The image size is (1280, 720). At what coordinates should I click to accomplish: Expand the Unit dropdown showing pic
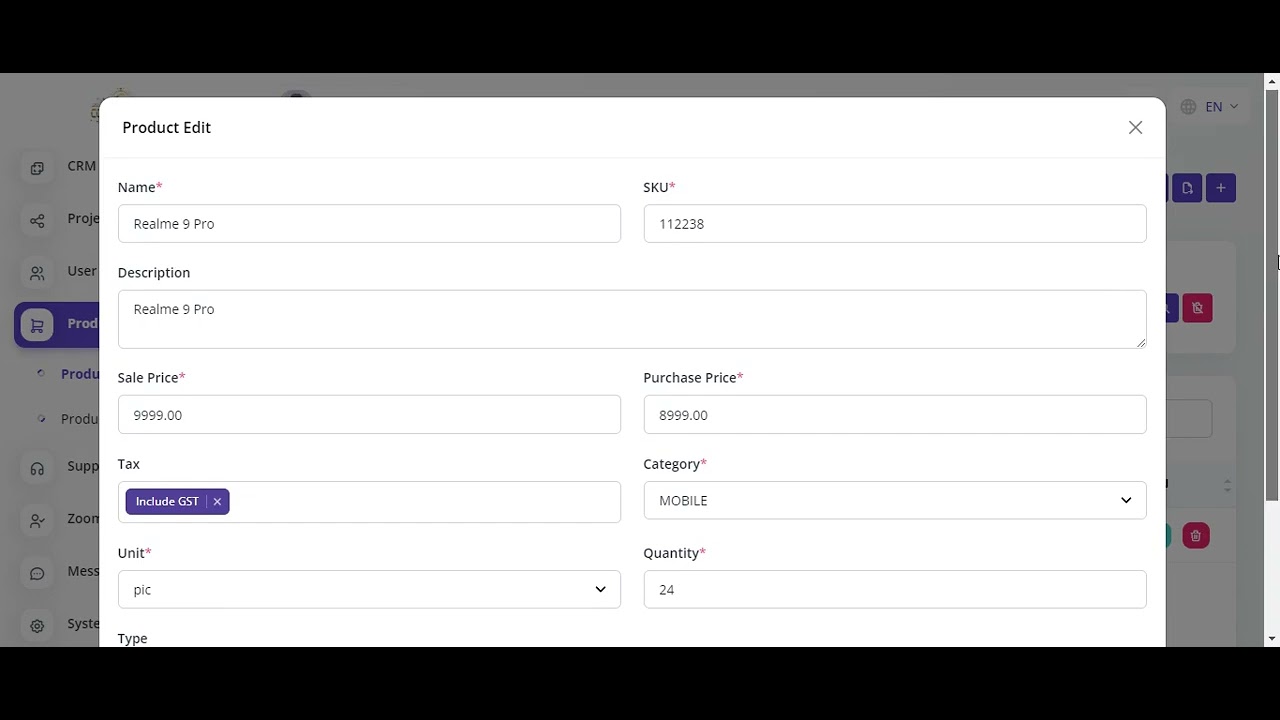(x=369, y=590)
